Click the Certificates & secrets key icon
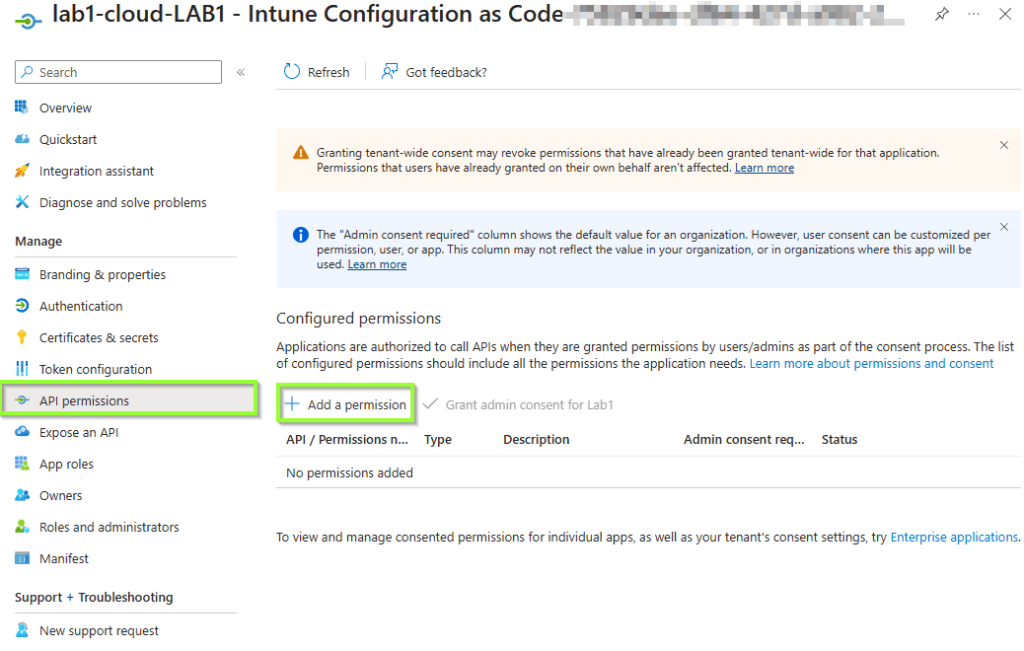This screenshot has width=1024, height=651. point(22,338)
